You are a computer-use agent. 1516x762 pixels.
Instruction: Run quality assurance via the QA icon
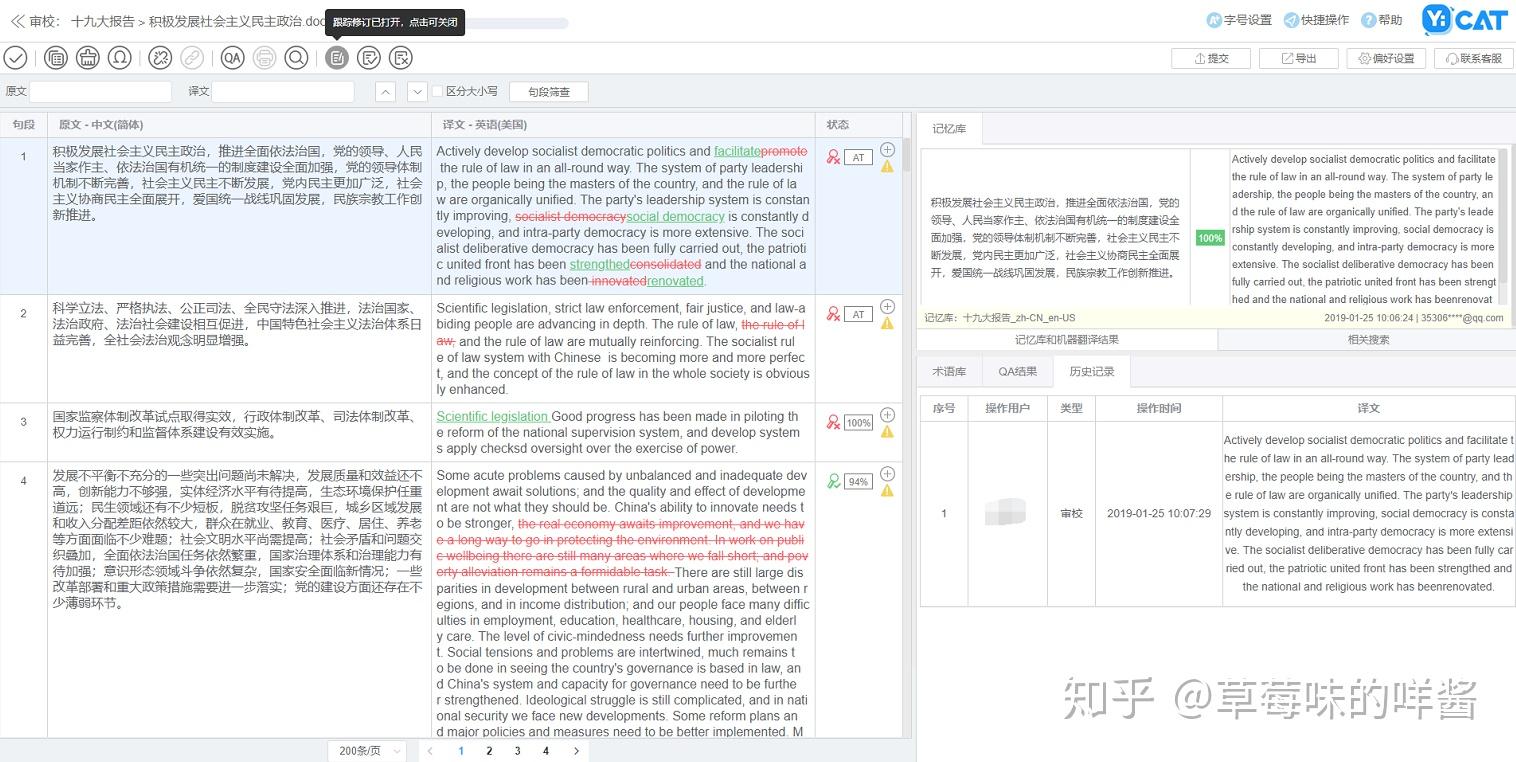232,57
